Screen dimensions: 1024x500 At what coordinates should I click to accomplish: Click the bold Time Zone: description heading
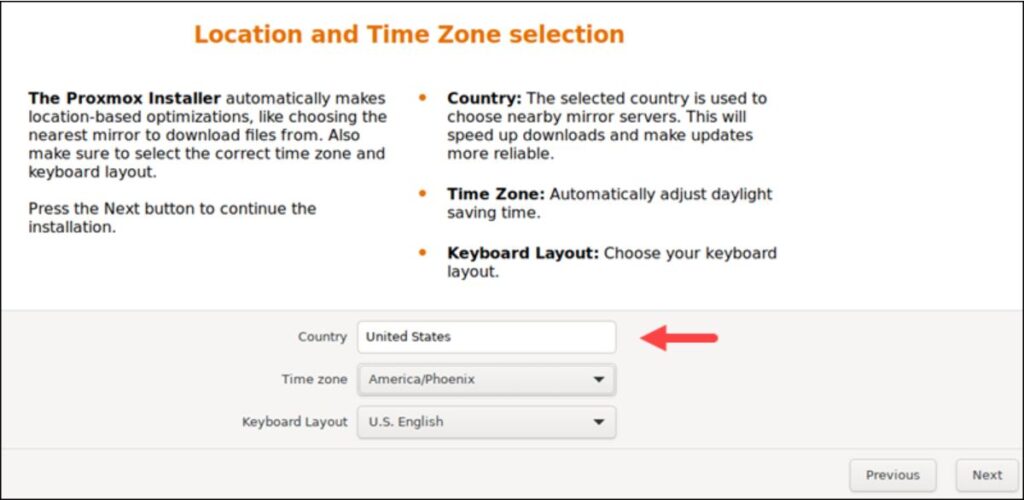click(496, 194)
